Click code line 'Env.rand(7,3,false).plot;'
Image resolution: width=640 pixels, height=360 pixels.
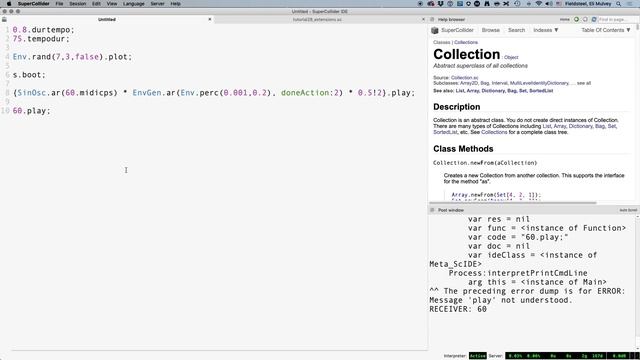(x=72, y=57)
